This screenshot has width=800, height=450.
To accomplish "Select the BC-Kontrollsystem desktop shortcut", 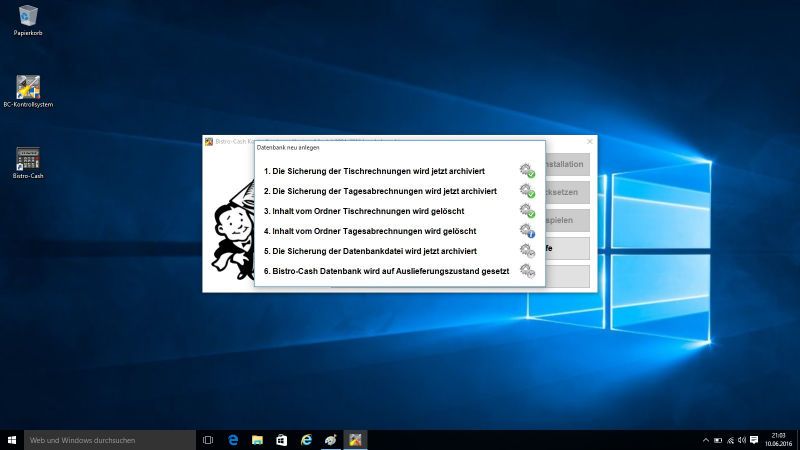I will tap(28, 91).
